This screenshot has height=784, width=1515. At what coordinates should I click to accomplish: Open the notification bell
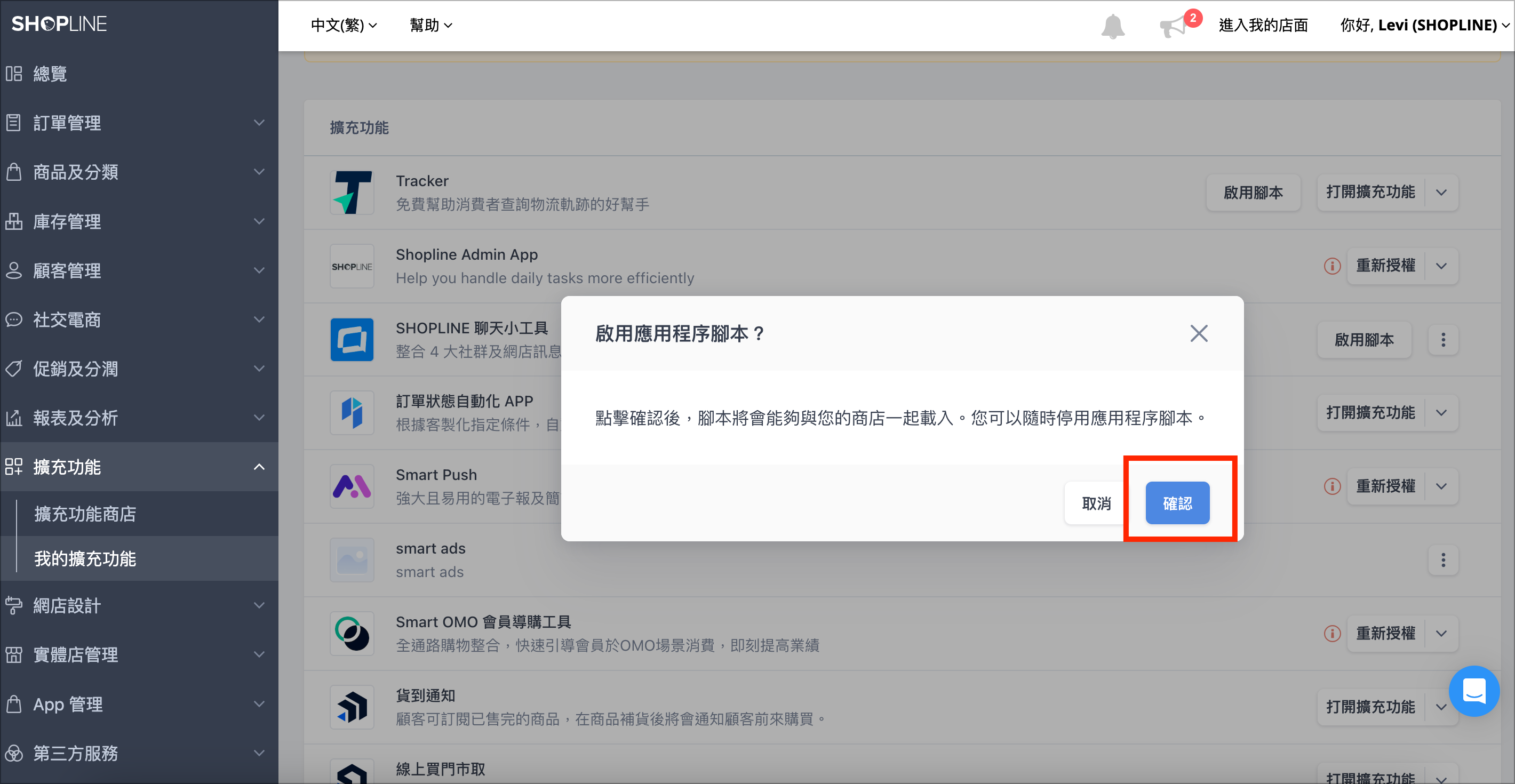1112,25
